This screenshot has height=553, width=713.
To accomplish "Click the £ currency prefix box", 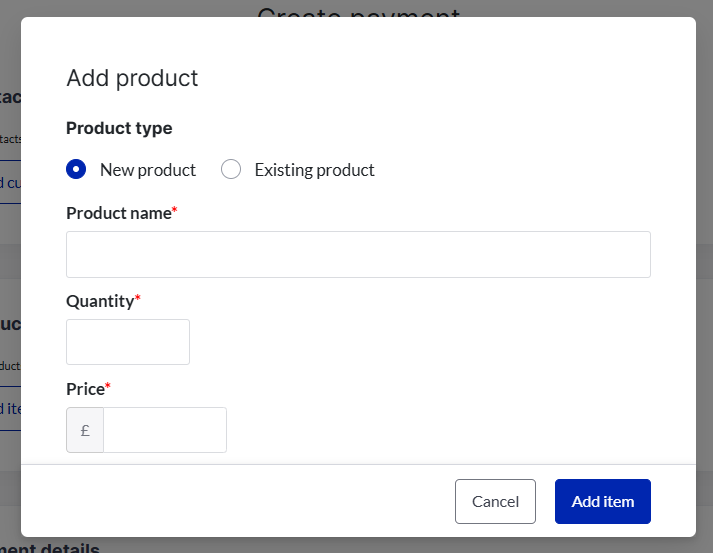I will click(x=85, y=430).
